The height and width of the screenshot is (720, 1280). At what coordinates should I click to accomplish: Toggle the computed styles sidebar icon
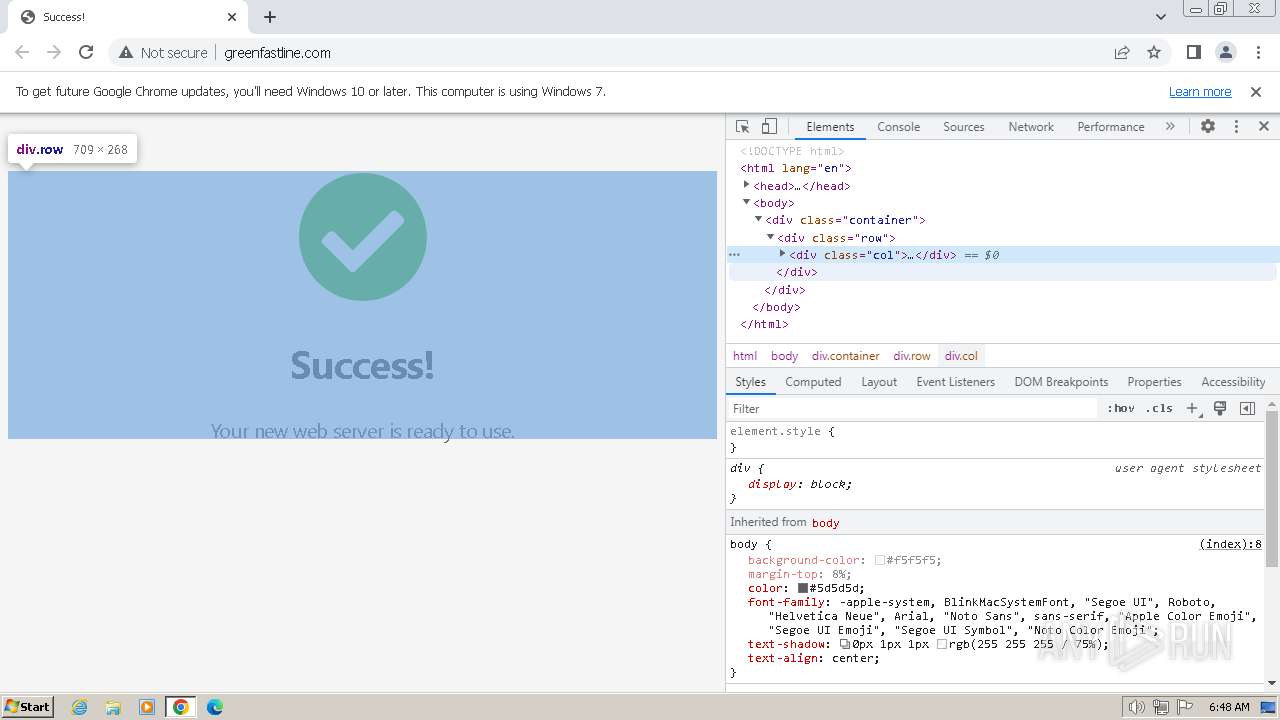(x=1247, y=408)
